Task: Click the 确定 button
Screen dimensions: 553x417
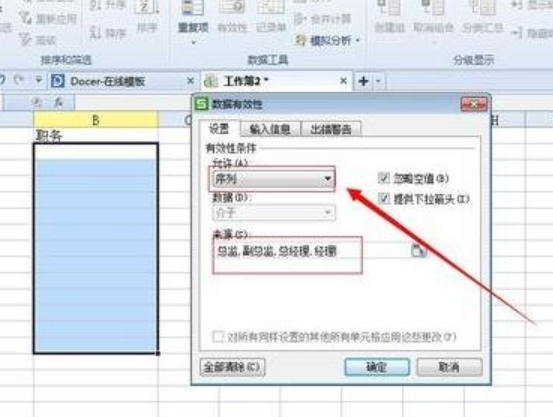Action: [x=377, y=367]
